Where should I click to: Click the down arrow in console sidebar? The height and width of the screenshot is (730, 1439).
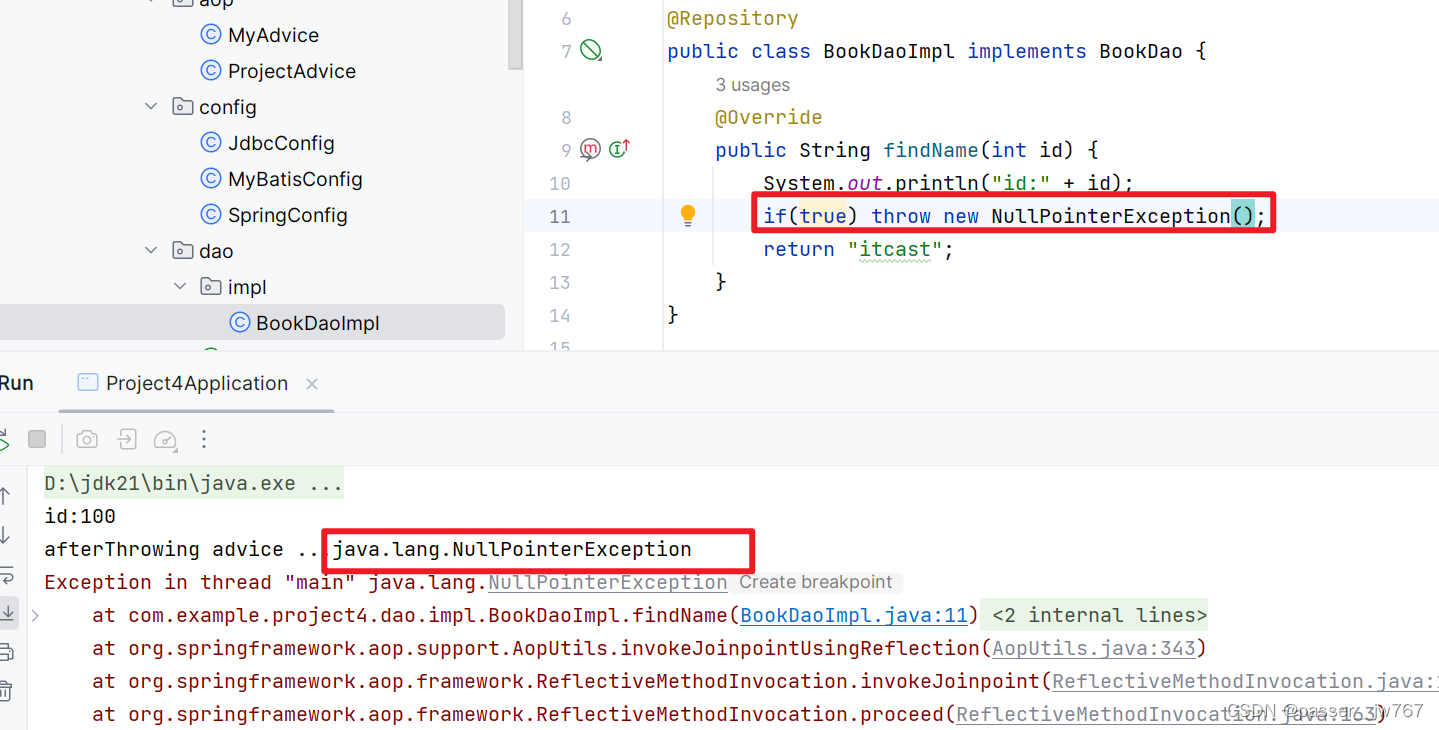5,535
